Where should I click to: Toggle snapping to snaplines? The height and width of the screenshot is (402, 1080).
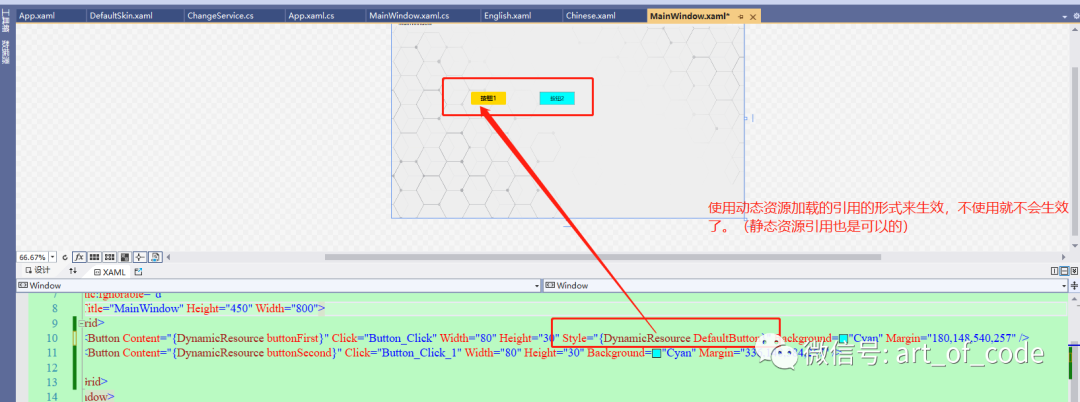point(140,257)
